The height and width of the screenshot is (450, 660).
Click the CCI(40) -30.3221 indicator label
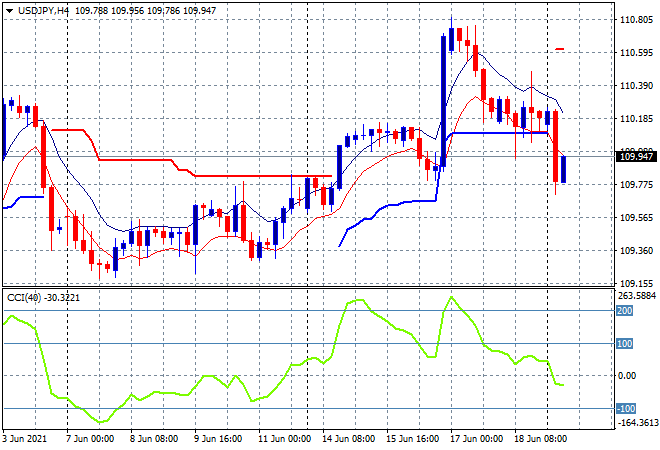coord(43,298)
